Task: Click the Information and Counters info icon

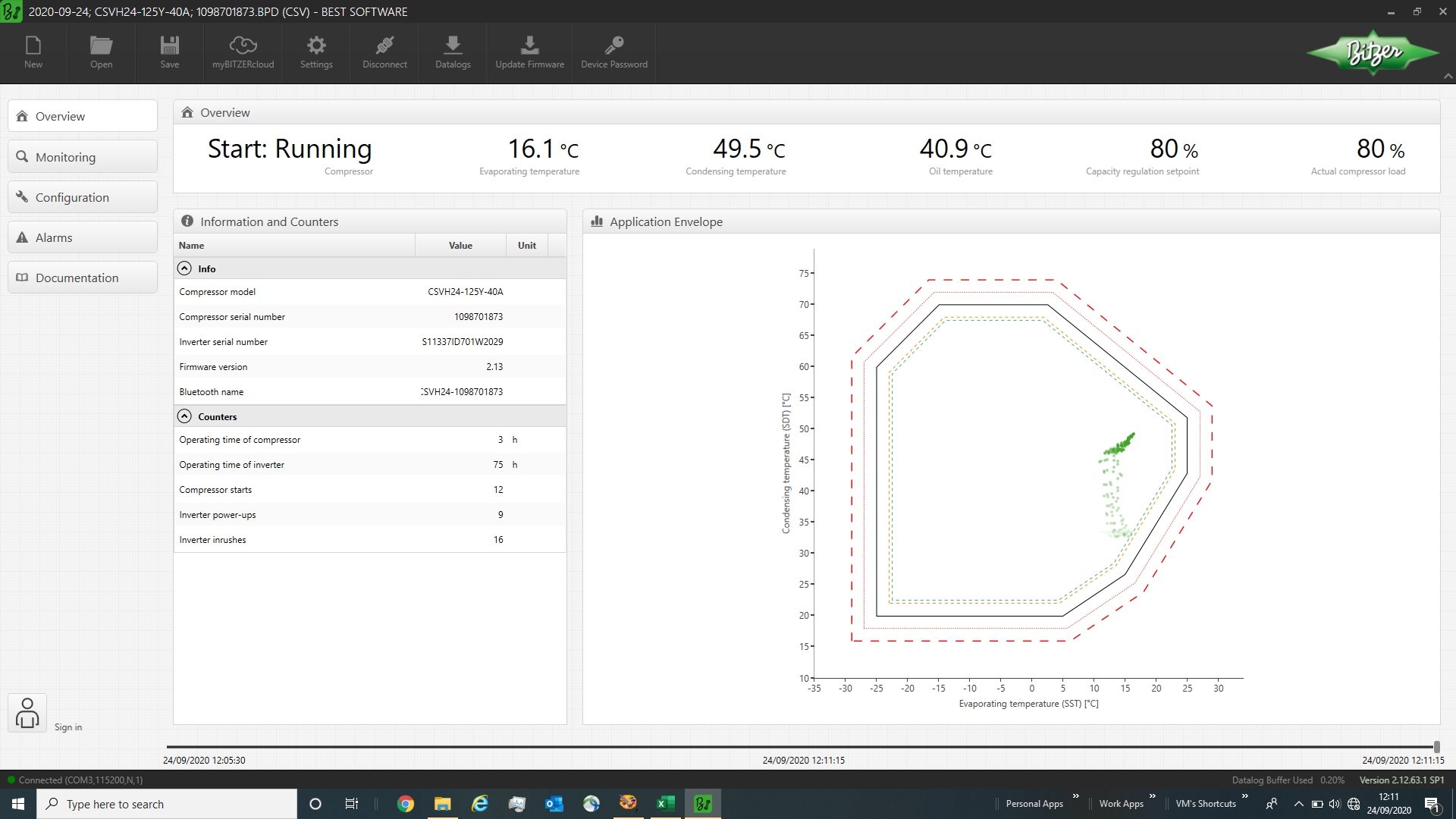Action: (x=187, y=221)
